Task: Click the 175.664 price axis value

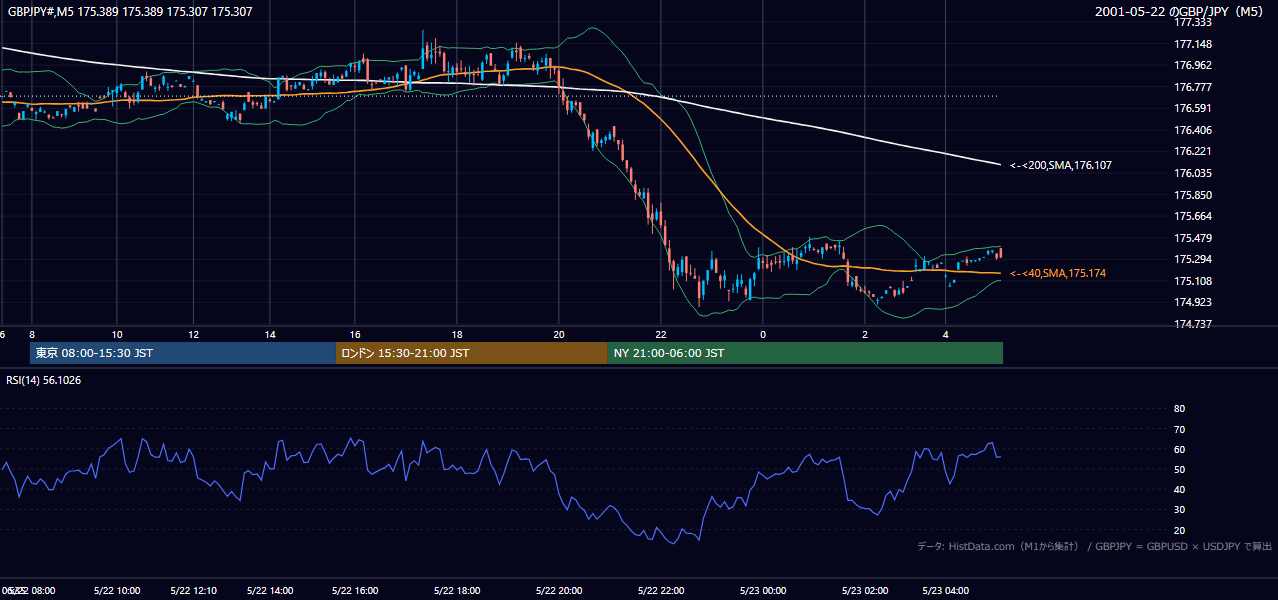Action: pos(1193,216)
